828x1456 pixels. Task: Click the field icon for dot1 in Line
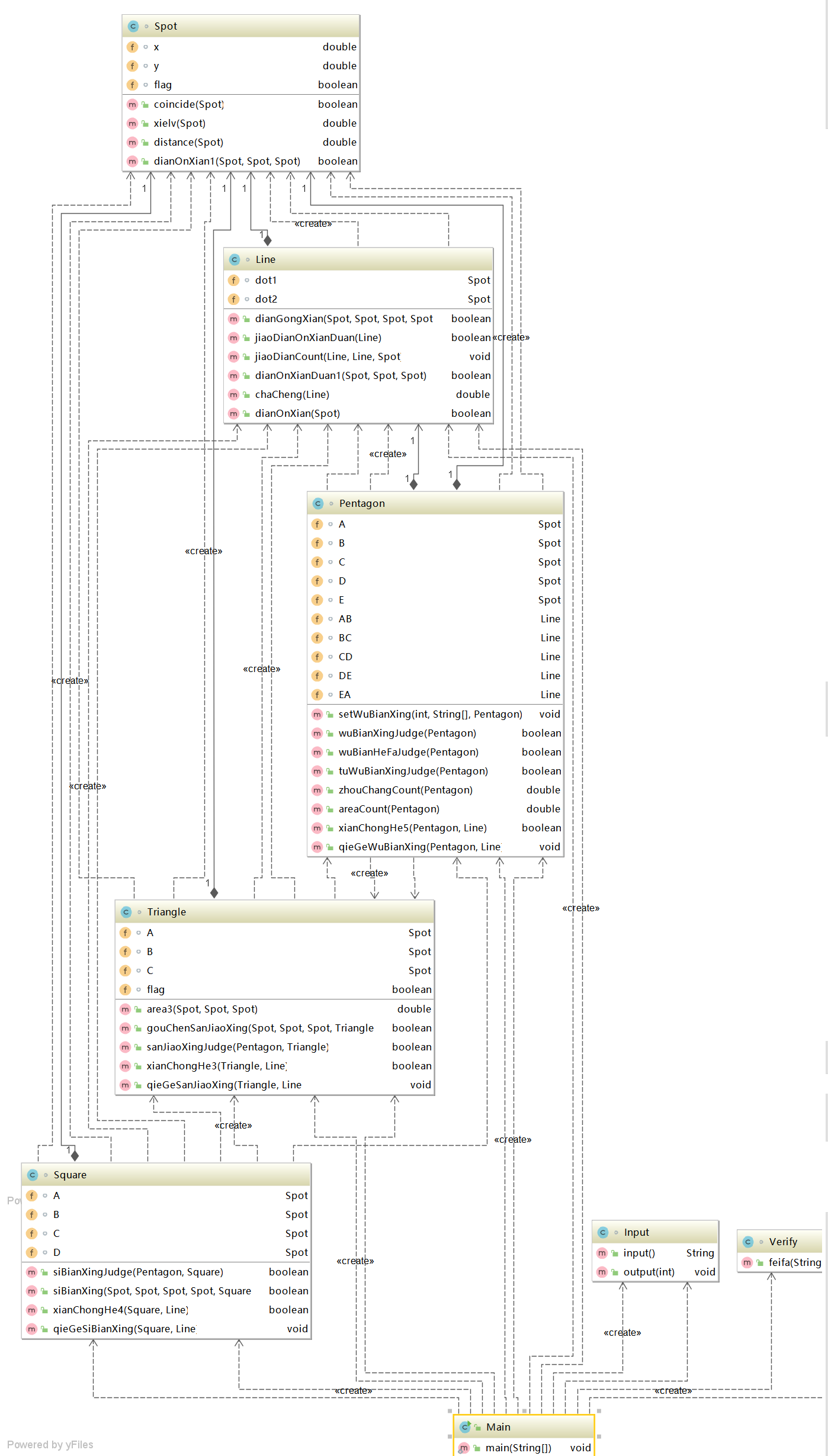pos(234,280)
